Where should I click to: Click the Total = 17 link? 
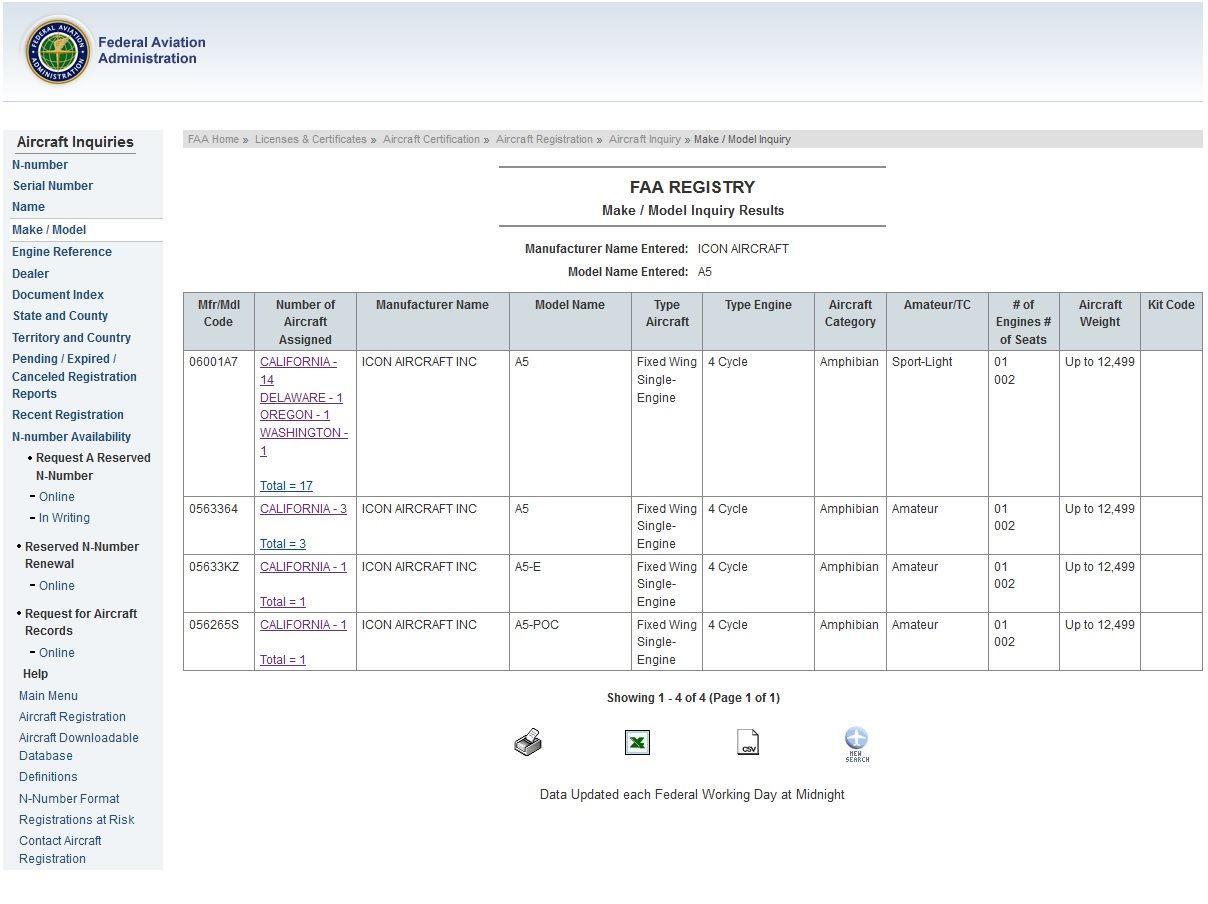tap(286, 486)
